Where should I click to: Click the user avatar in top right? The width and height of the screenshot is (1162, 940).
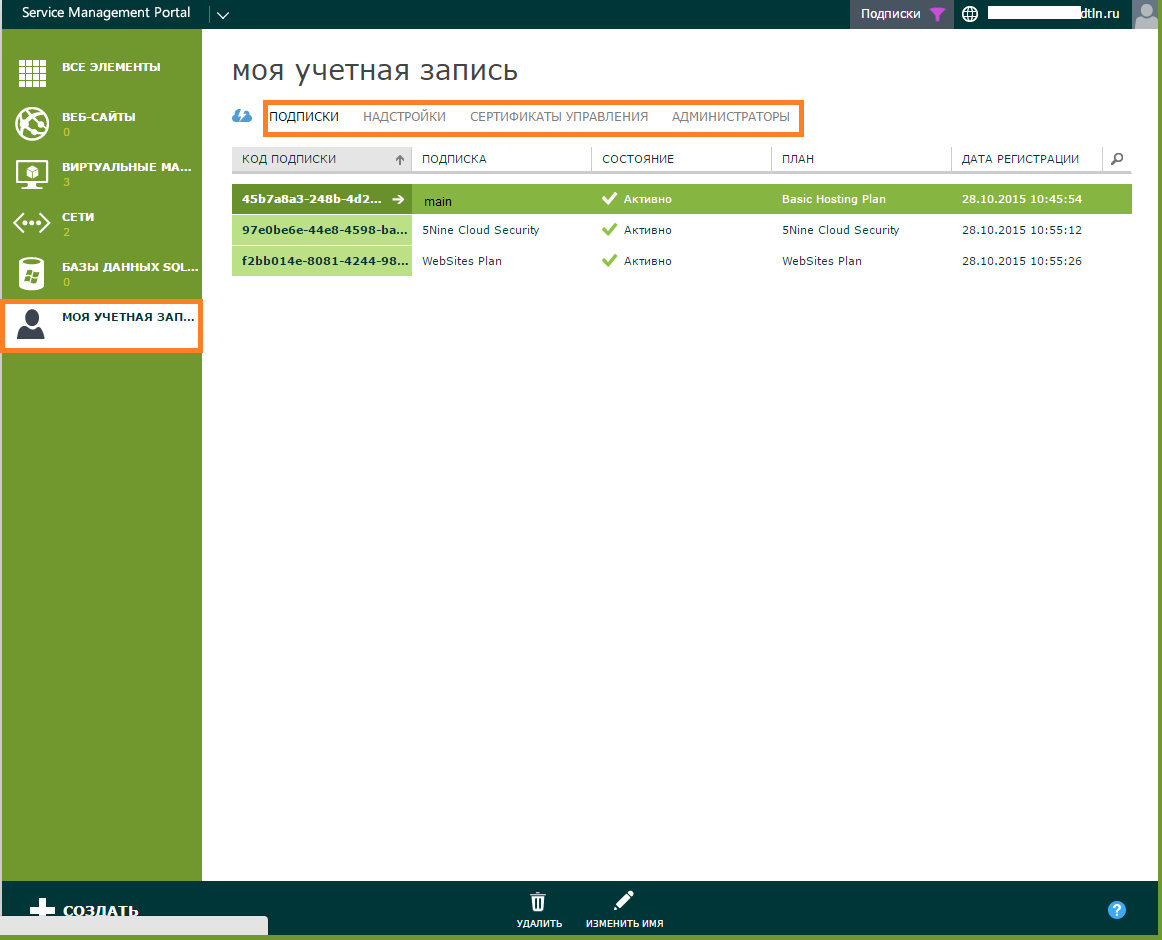coord(1146,15)
